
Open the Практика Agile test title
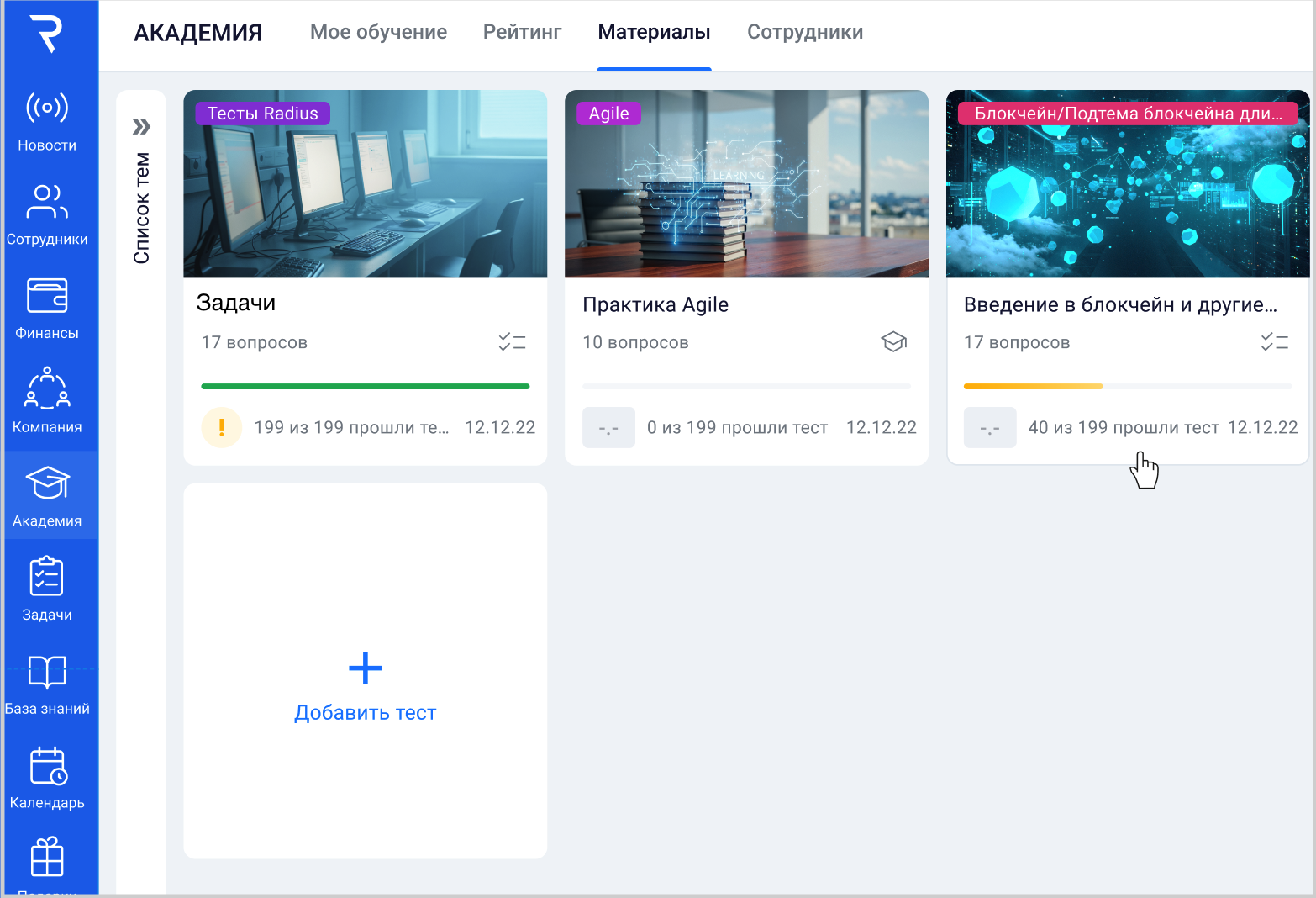655,304
